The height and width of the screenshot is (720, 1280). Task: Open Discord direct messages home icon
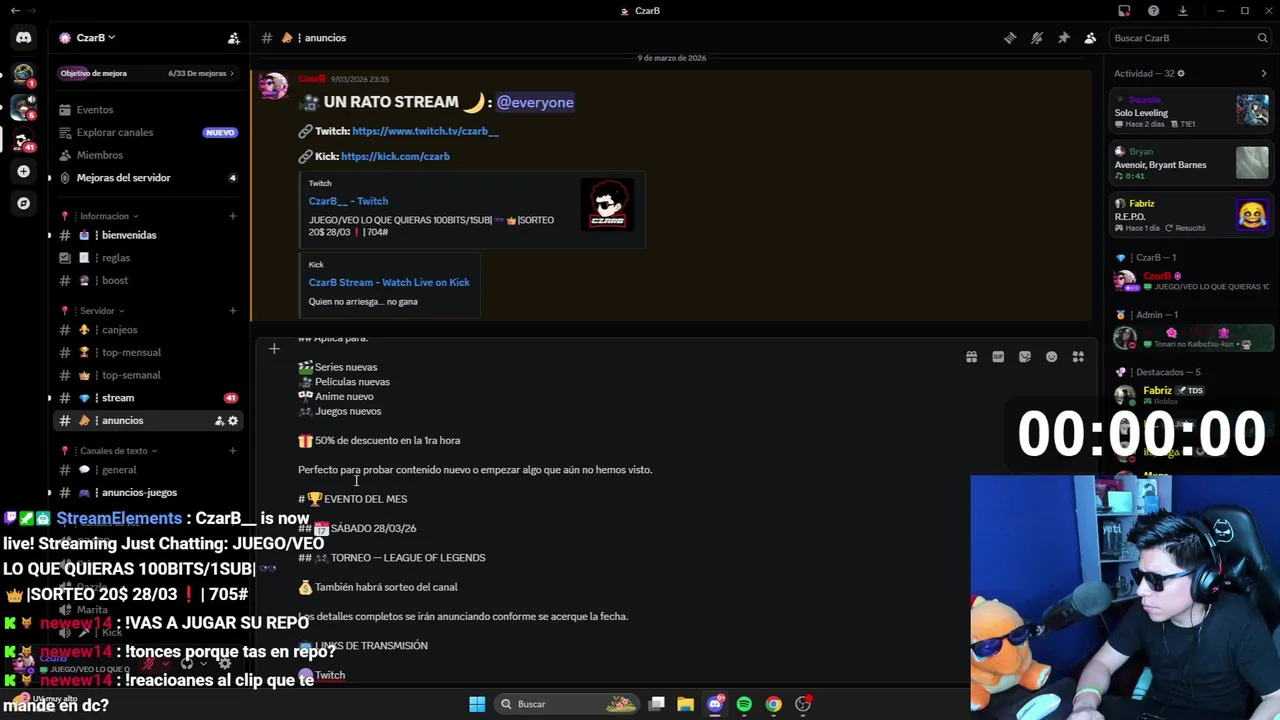point(23,38)
